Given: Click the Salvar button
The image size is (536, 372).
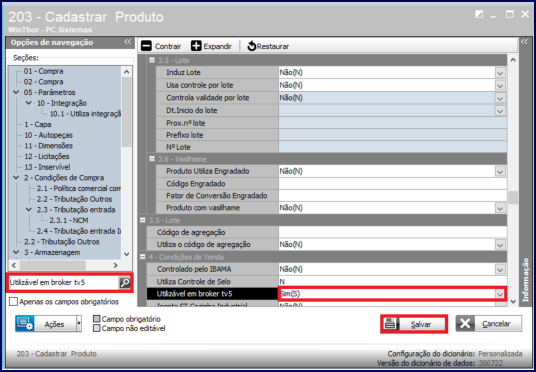Looking at the screenshot, I should (414, 323).
